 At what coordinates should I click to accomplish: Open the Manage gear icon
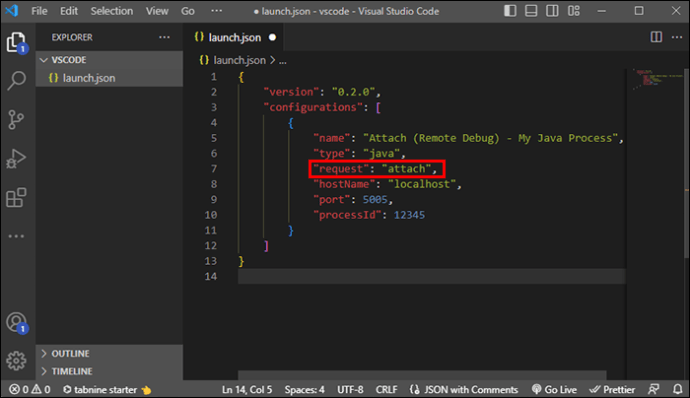click(17, 361)
